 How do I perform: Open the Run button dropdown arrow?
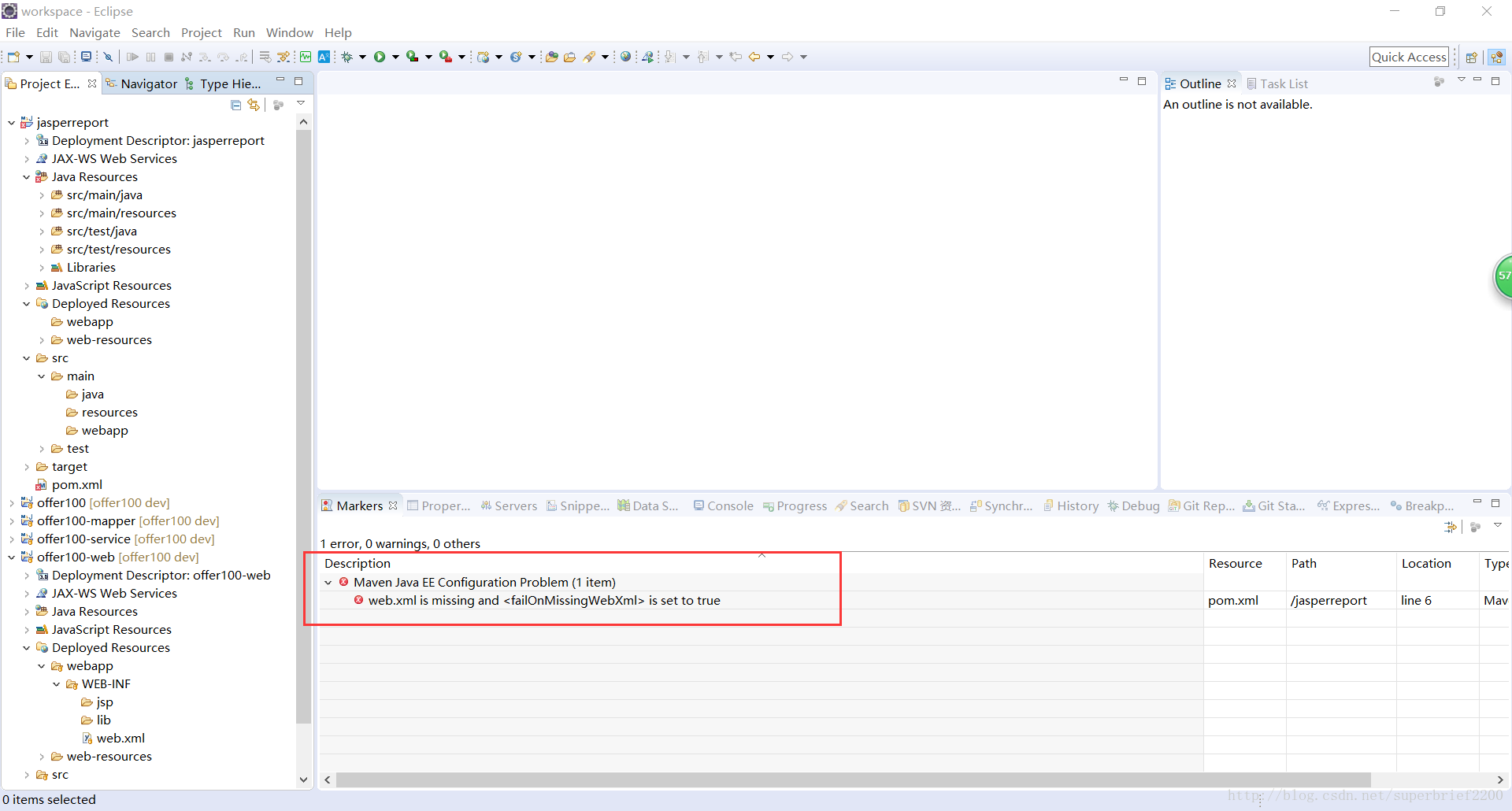pos(396,57)
